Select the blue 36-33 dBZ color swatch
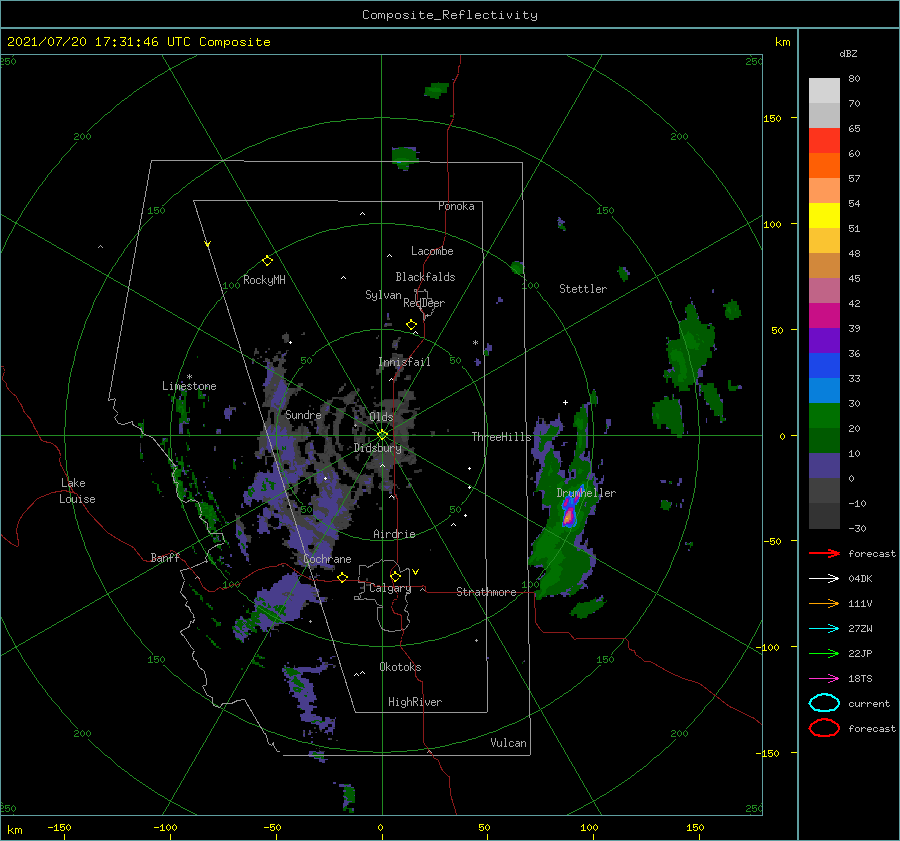 824,366
